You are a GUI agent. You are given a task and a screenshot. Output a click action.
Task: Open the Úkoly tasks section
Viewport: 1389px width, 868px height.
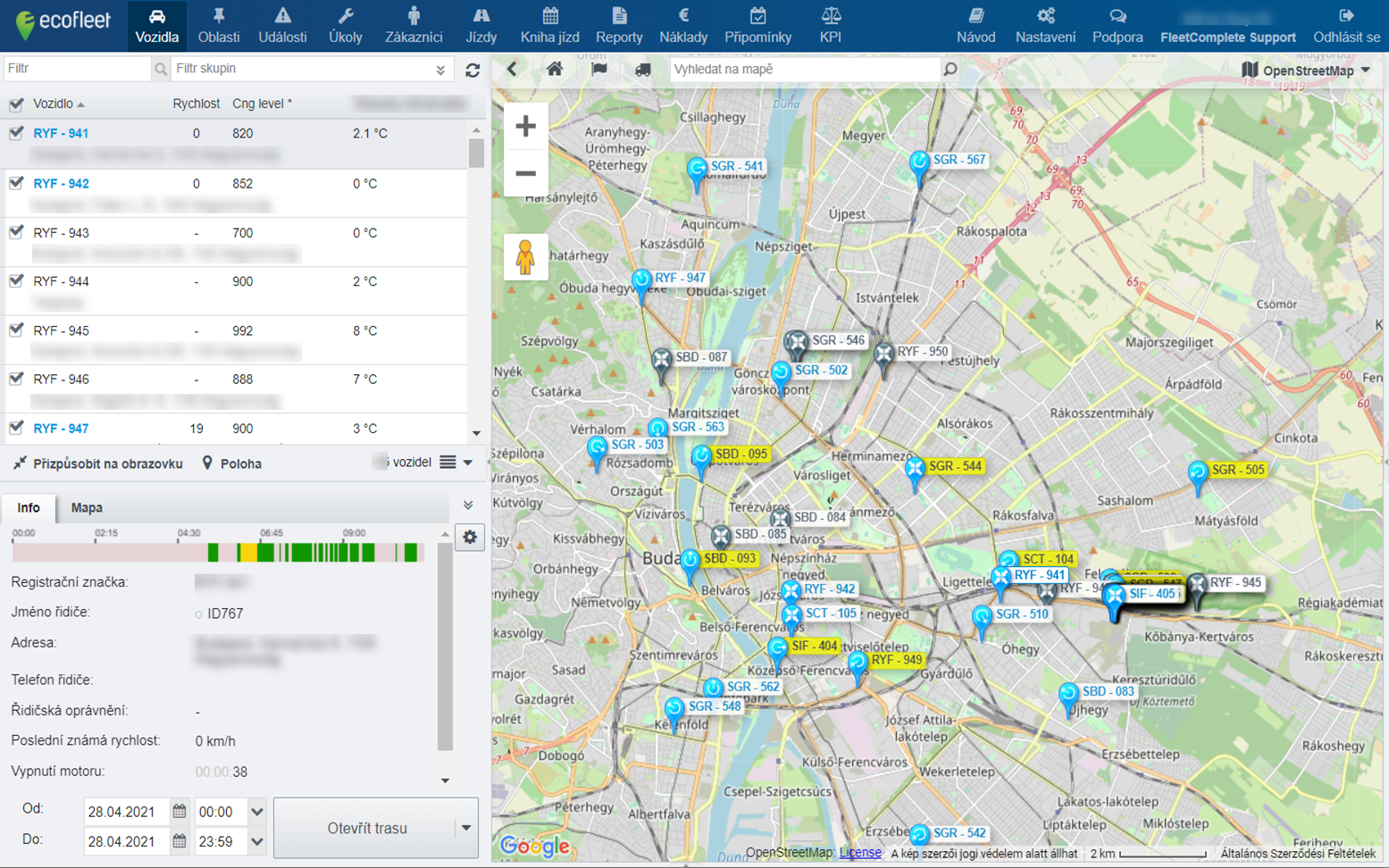346,25
